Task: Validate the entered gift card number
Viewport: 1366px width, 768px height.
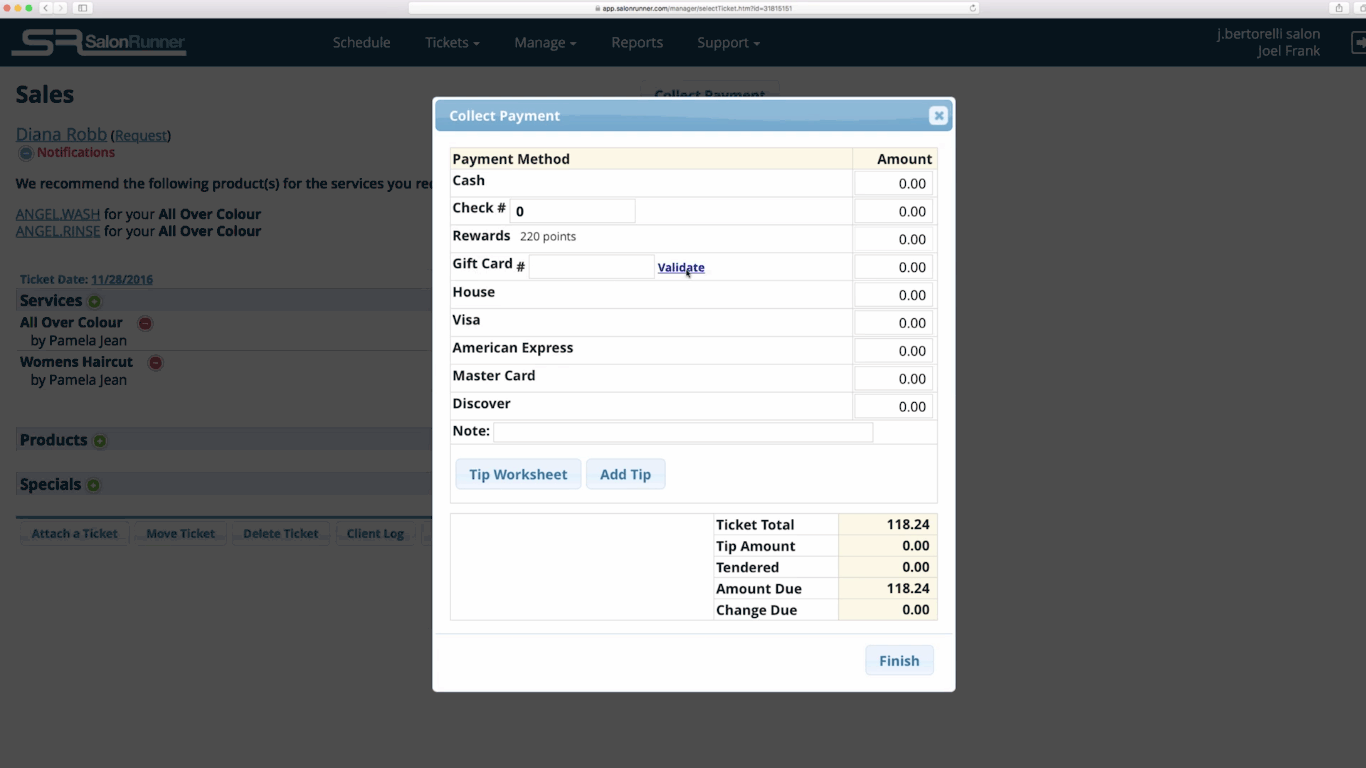Action: [x=681, y=267]
